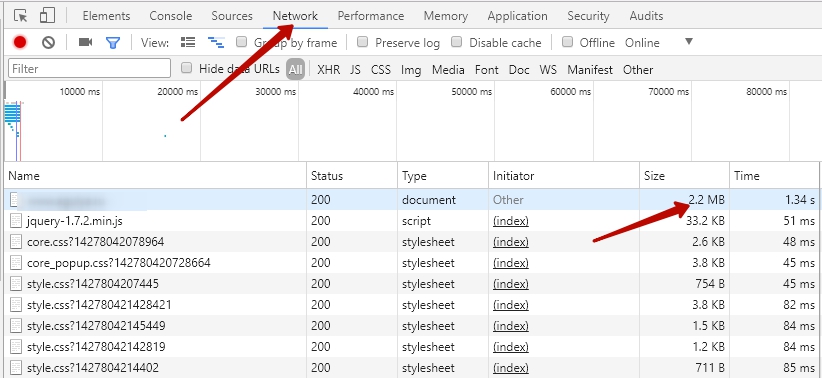This screenshot has height=378, width=822.
Task: Check Hide data URLs
Action: click(x=186, y=68)
